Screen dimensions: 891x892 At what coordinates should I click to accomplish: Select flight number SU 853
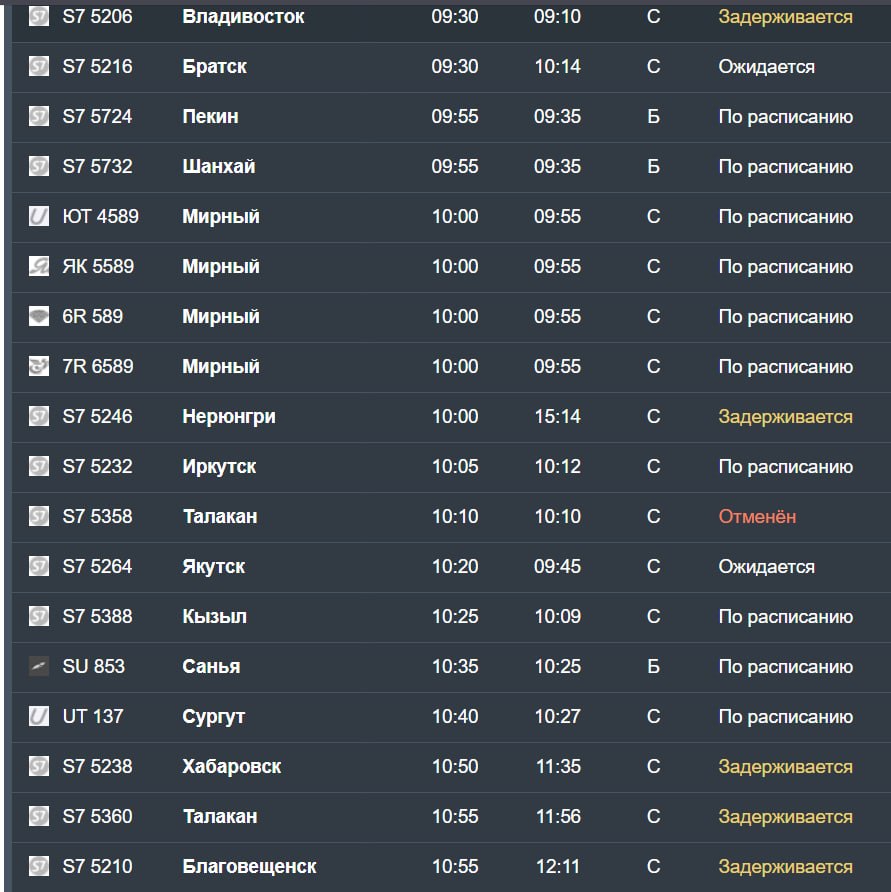[x=93, y=666]
